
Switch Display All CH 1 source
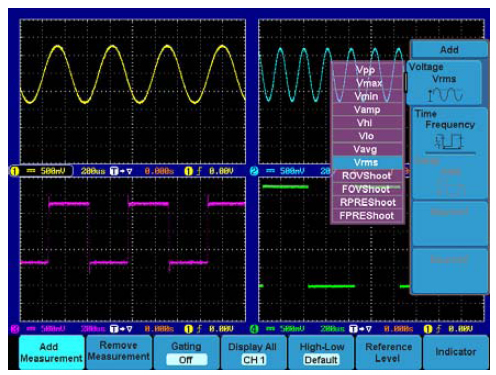253,353
